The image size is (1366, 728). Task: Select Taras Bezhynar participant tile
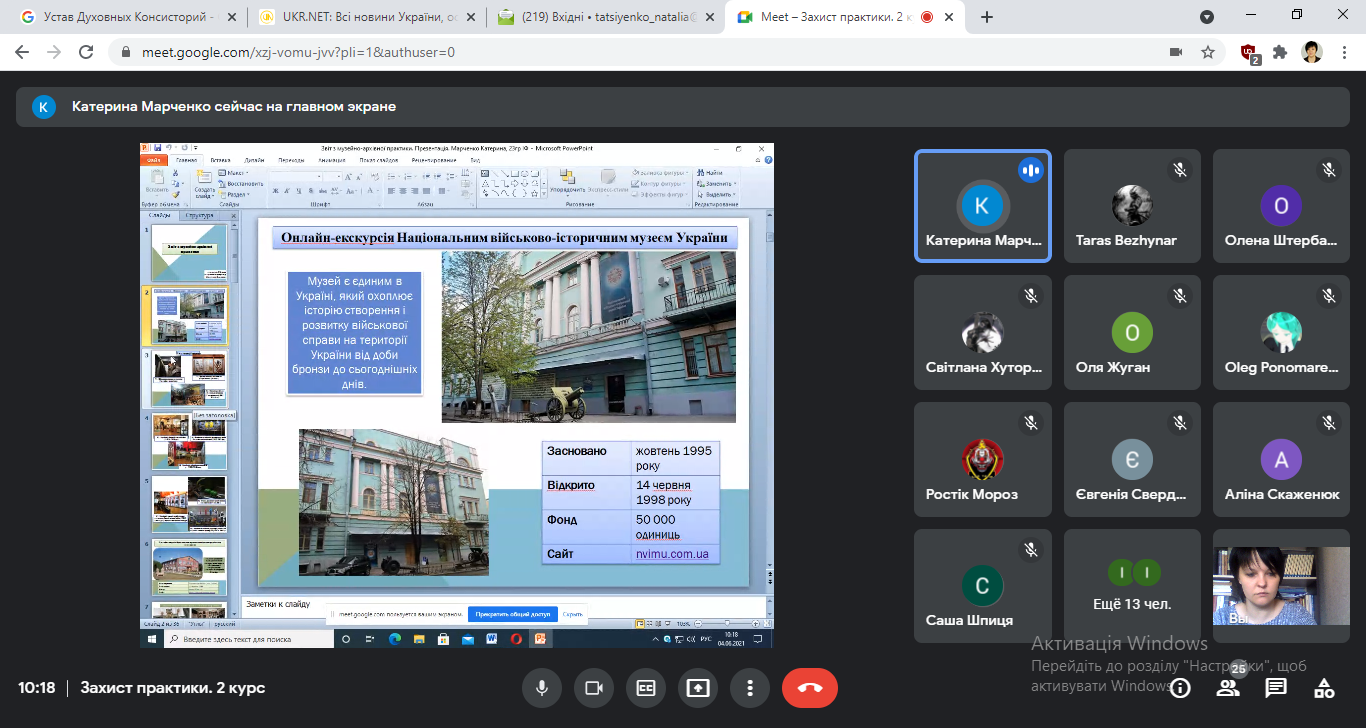(x=1132, y=206)
